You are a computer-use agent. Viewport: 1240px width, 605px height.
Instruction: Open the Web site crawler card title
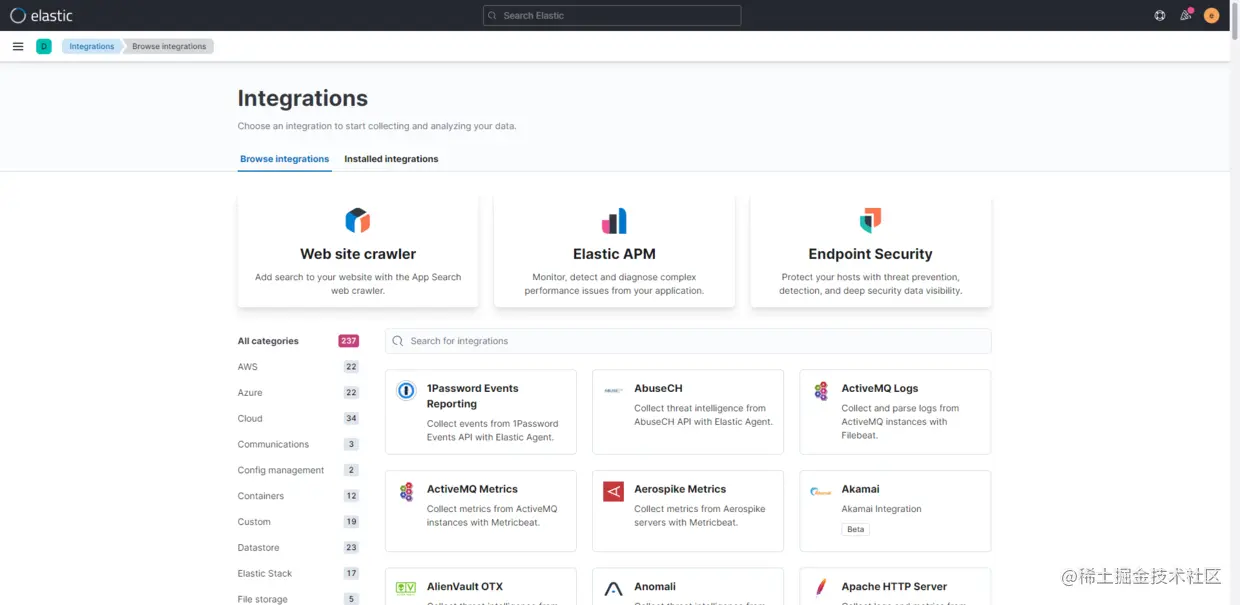(358, 254)
